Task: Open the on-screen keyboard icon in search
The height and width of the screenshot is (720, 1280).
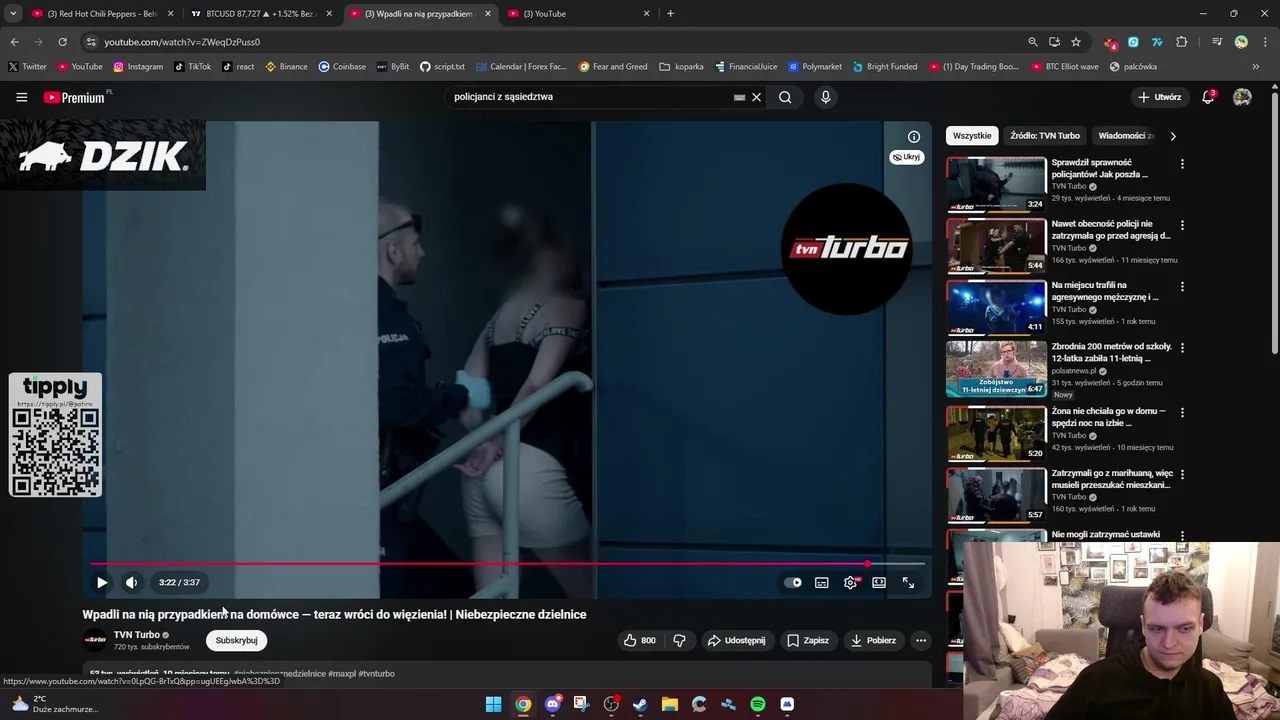Action: [x=739, y=97]
